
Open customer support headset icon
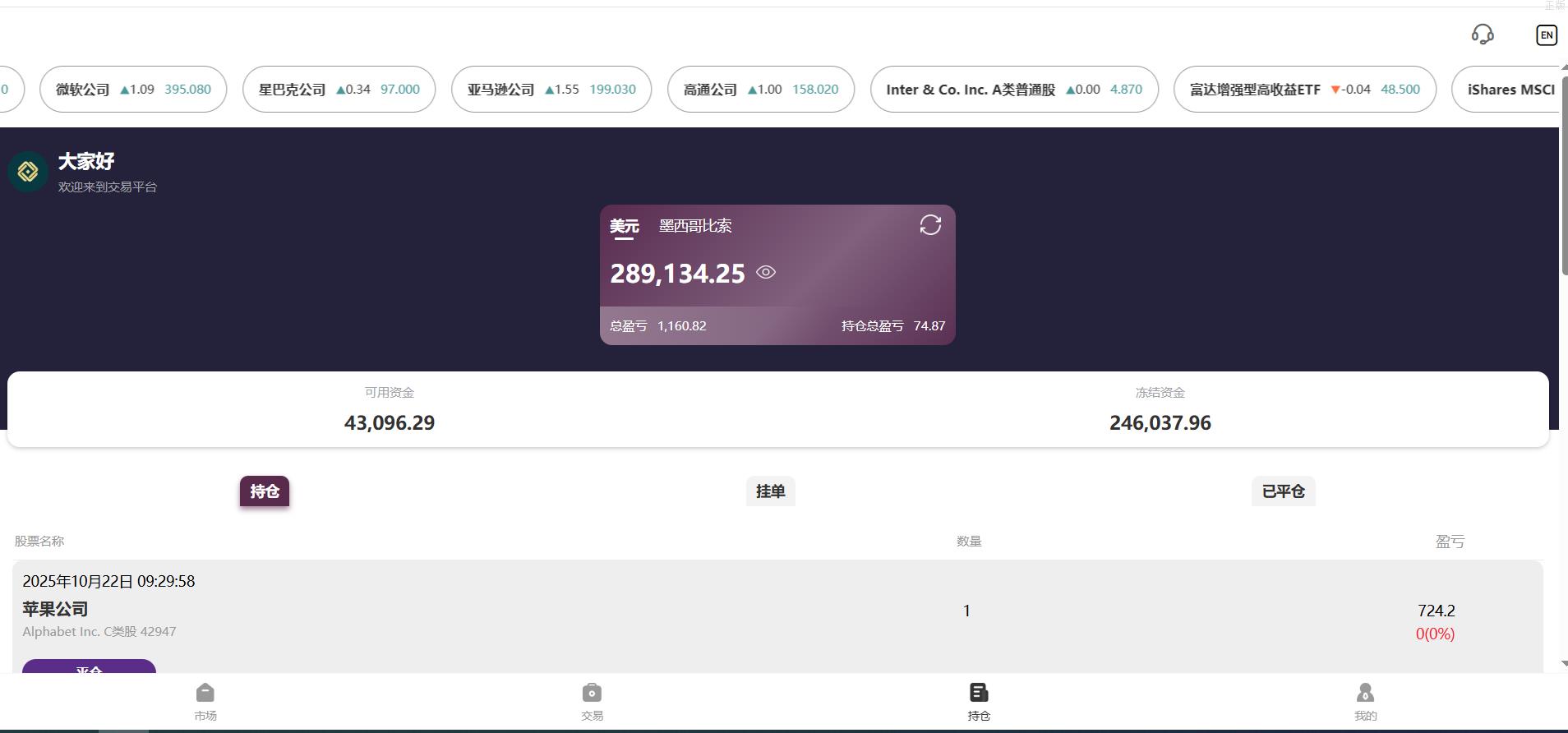pos(1483,35)
